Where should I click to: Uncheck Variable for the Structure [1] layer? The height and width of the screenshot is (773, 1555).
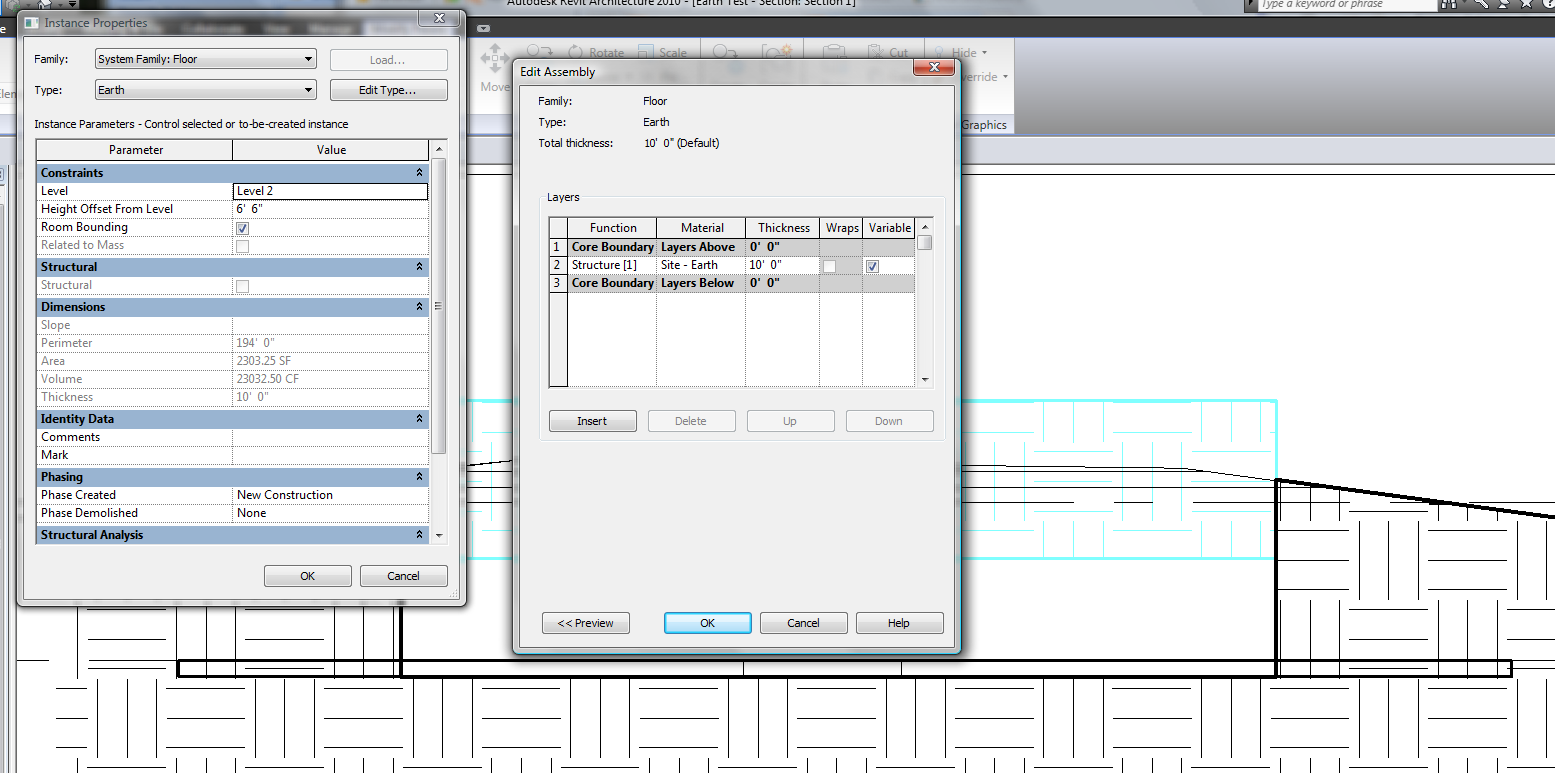tap(872, 266)
